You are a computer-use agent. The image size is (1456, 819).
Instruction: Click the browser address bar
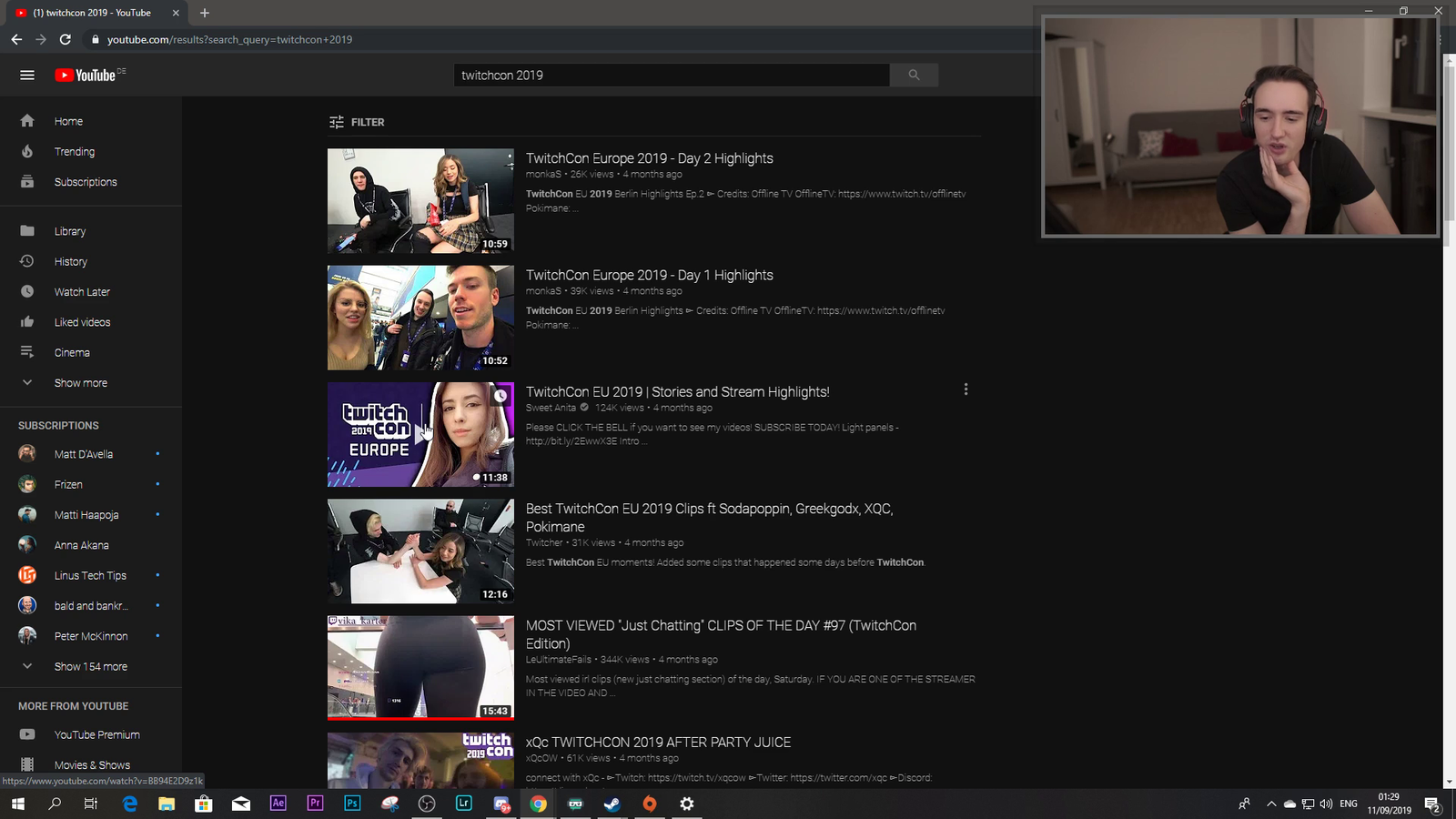(564, 39)
